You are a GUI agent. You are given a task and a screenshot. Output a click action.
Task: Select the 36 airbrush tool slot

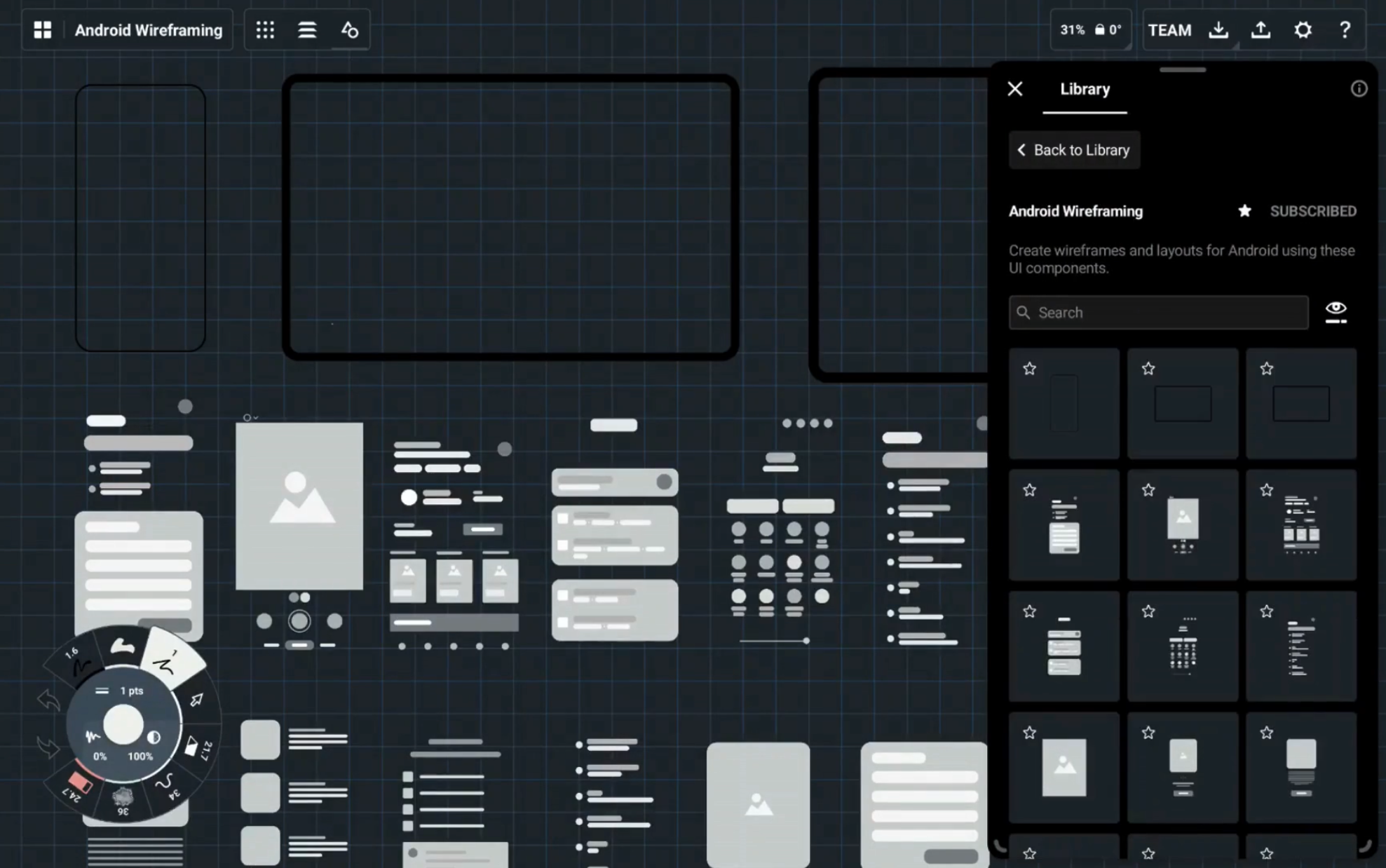[x=123, y=801]
